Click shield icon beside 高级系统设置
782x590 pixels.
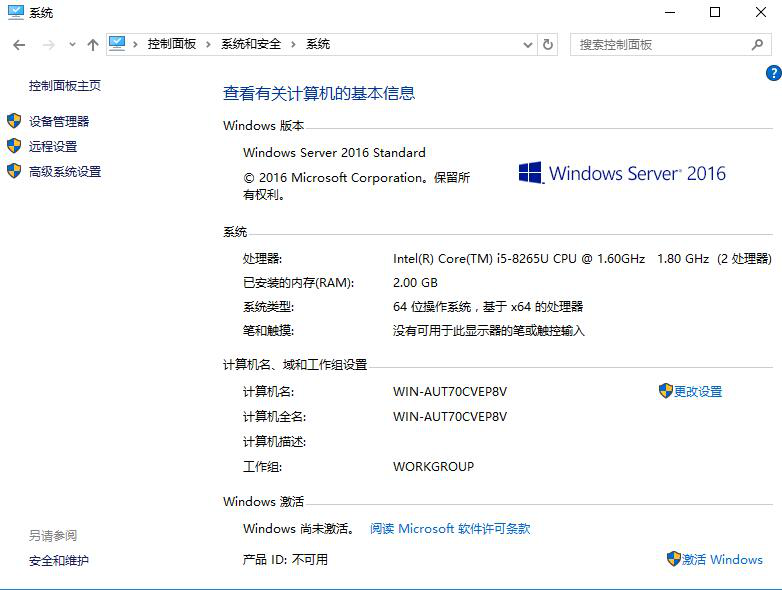pyautogui.click(x=14, y=171)
